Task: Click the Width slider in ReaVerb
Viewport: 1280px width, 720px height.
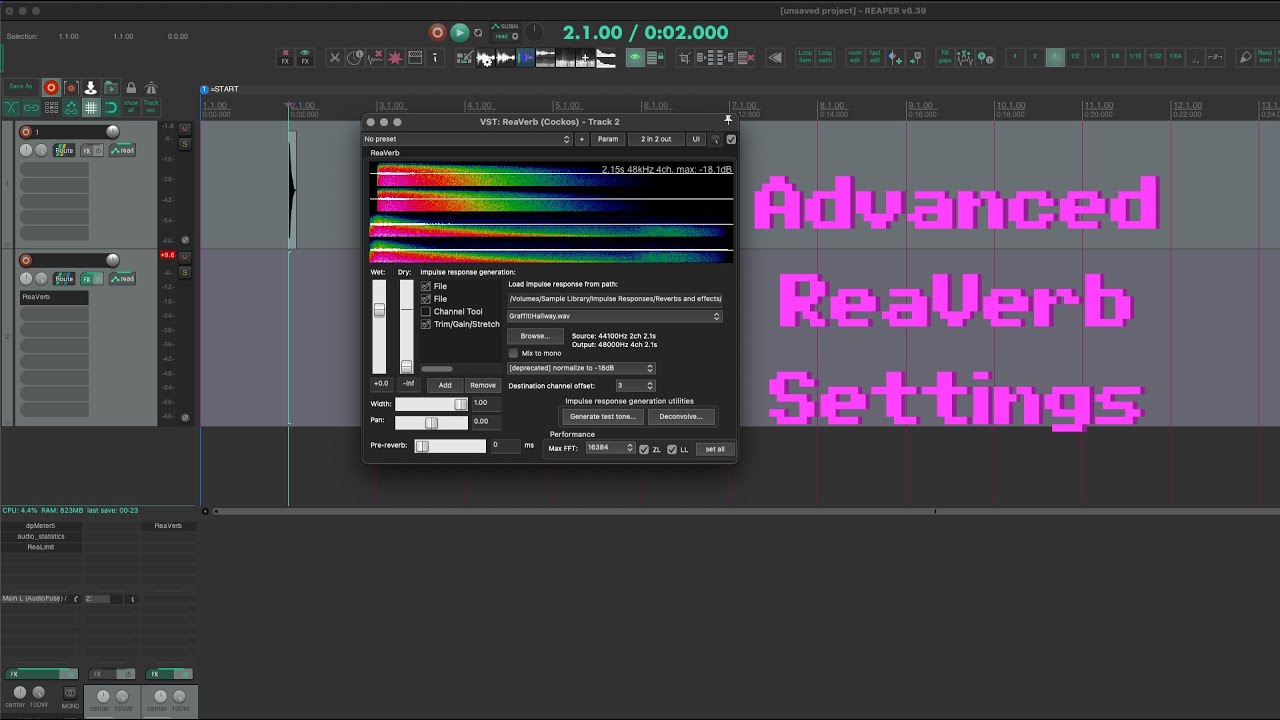Action: coord(431,403)
